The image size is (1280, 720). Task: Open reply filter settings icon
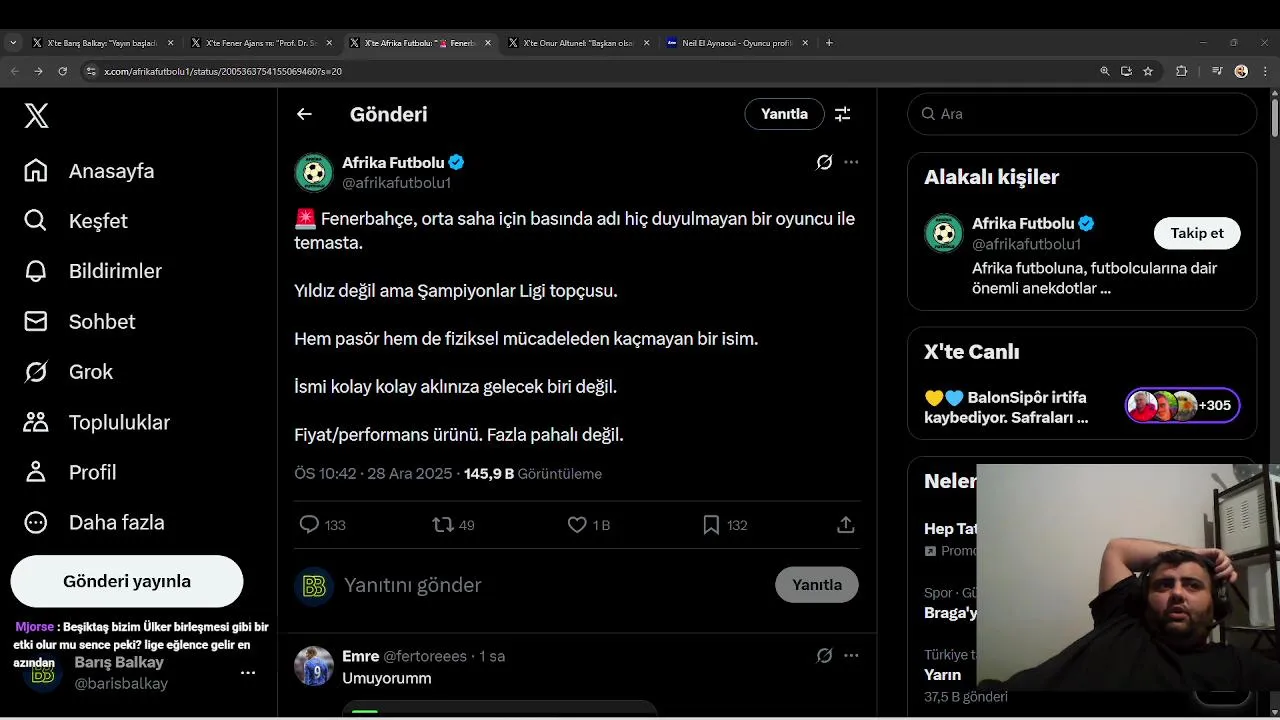click(843, 114)
